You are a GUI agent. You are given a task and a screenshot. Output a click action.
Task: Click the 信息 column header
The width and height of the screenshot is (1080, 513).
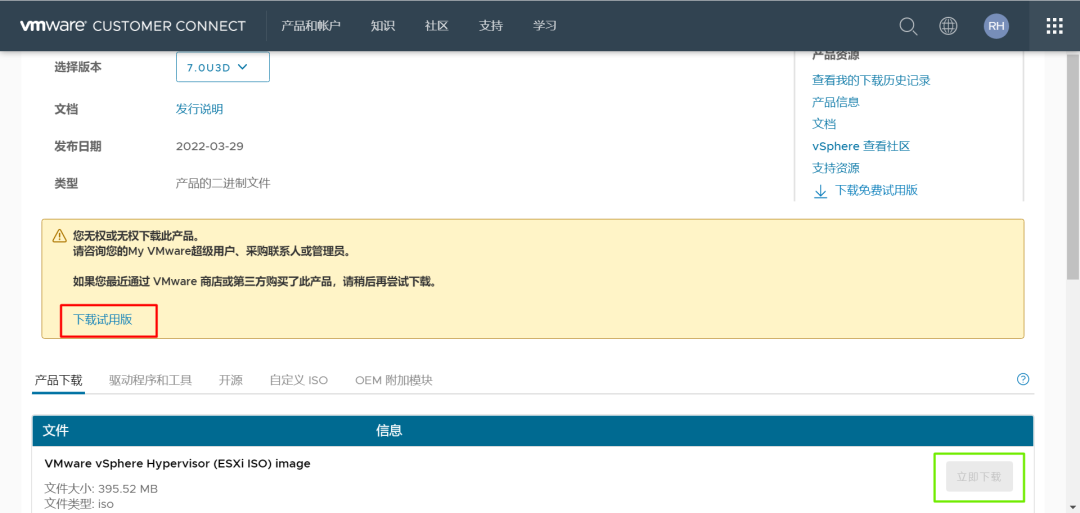(389, 431)
